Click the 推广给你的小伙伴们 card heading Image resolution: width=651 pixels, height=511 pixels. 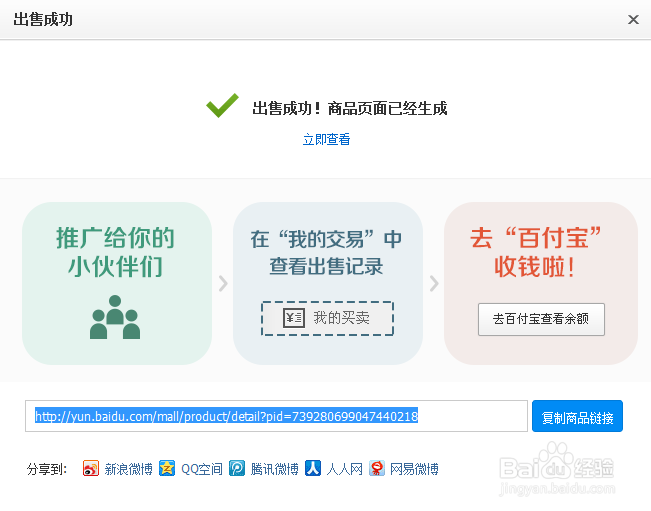tap(115, 252)
